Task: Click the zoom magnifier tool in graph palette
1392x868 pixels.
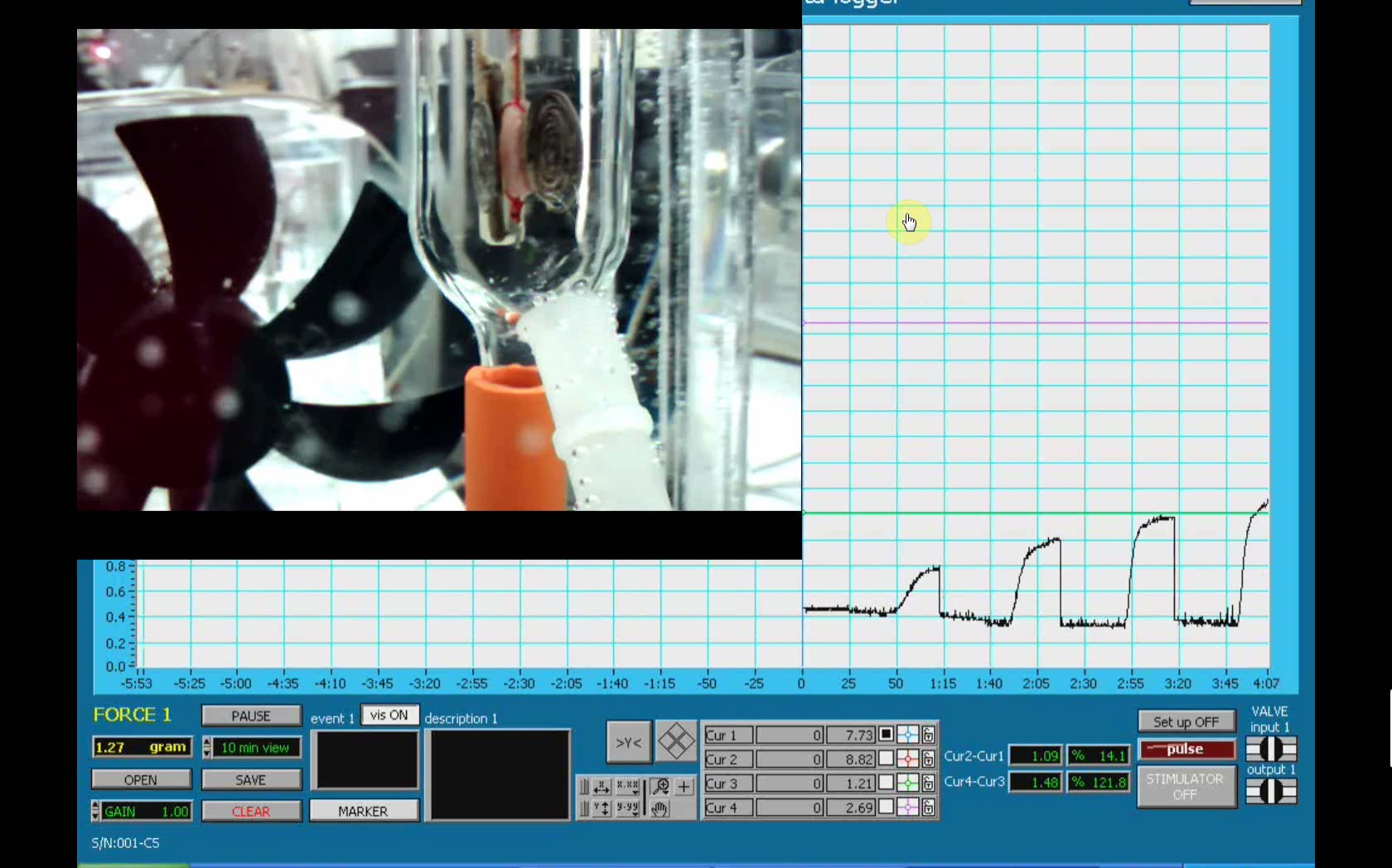Action: click(660, 787)
